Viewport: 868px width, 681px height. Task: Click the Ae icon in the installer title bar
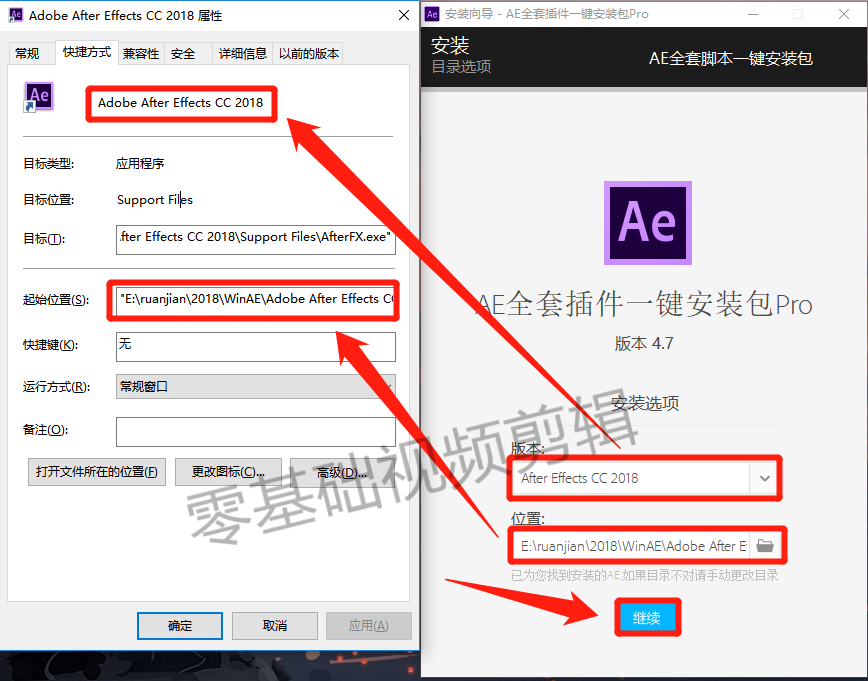point(431,14)
